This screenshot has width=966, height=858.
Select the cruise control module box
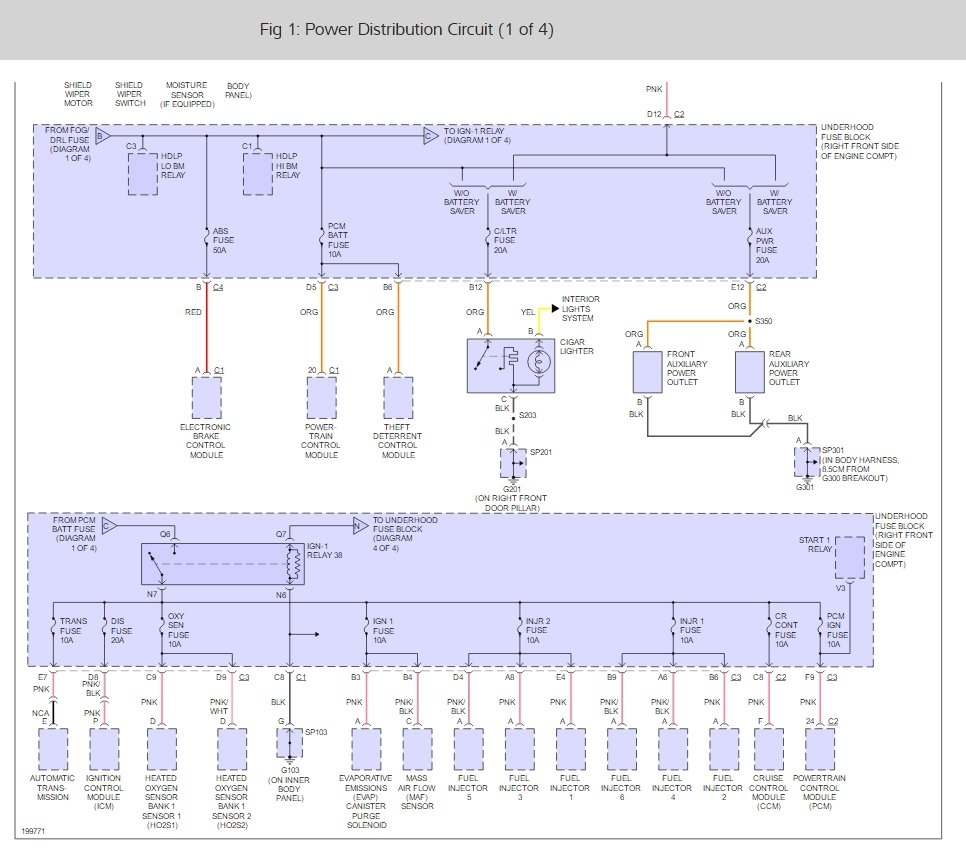pos(769,749)
